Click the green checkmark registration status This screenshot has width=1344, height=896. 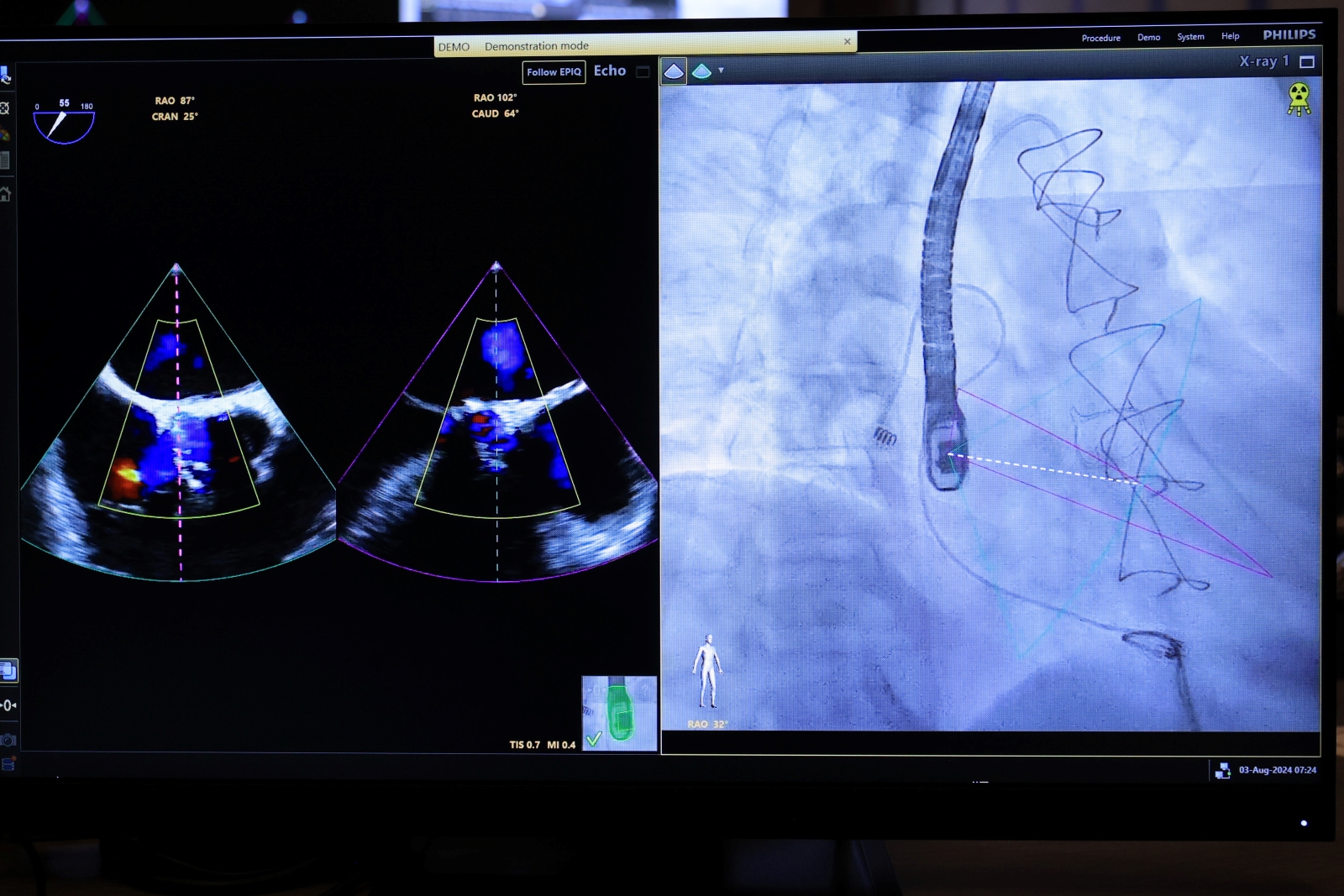pos(593,739)
